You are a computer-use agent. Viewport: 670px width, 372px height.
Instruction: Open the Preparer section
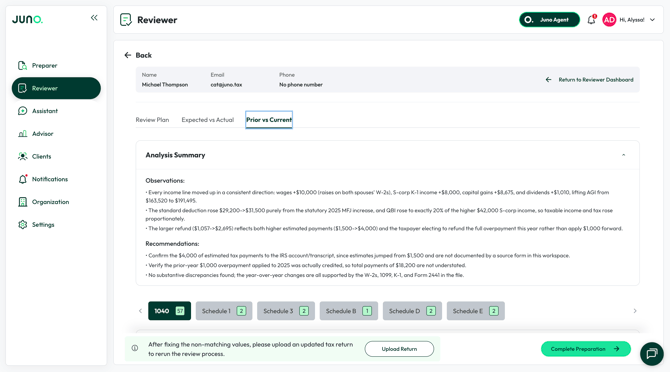coord(56,65)
